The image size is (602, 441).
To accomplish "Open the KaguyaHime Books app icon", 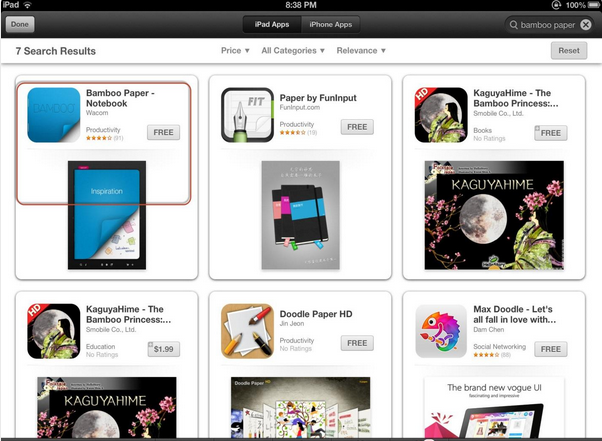I will (441, 115).
